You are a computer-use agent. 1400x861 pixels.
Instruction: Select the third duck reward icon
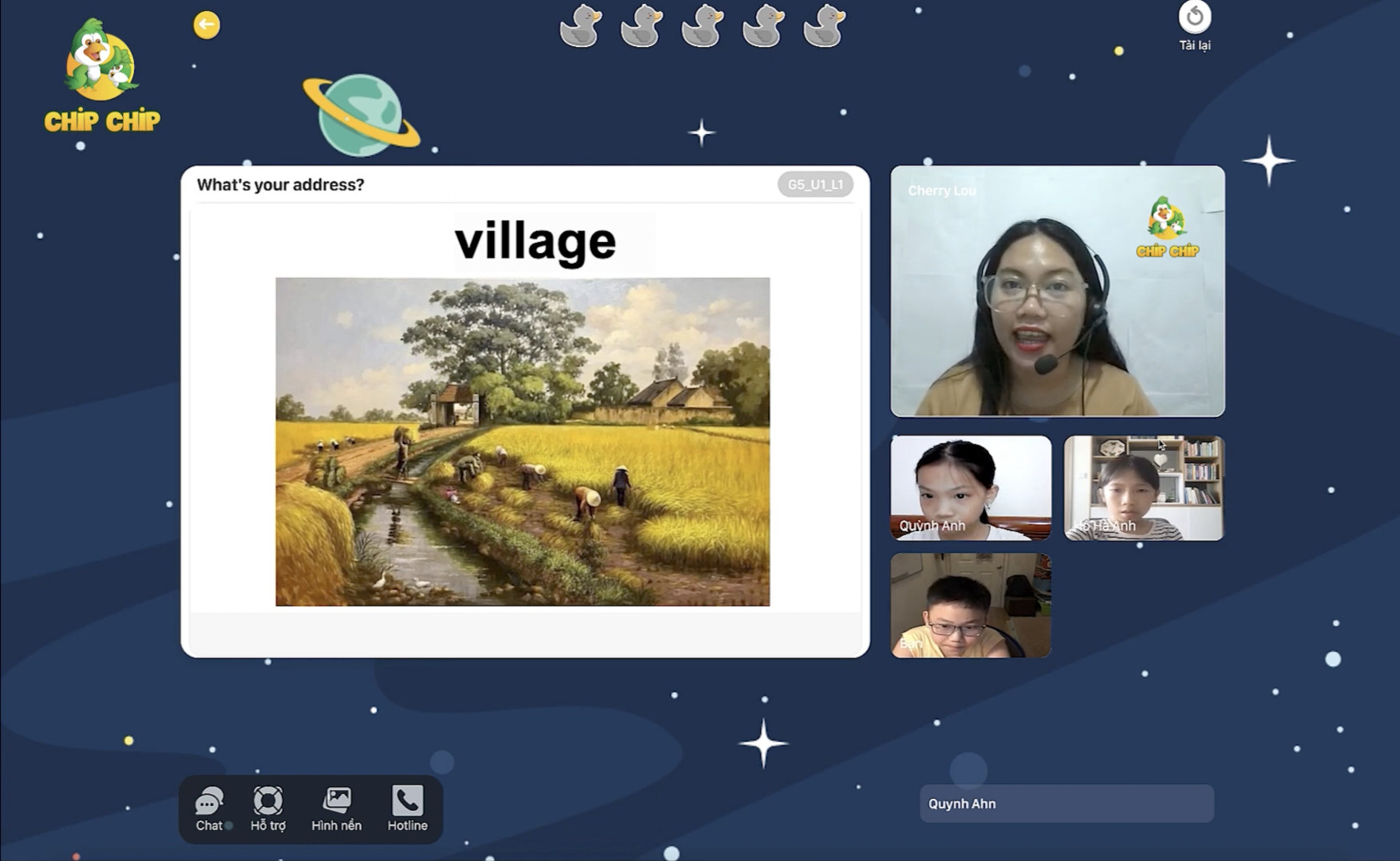click(x=702, y=25)
